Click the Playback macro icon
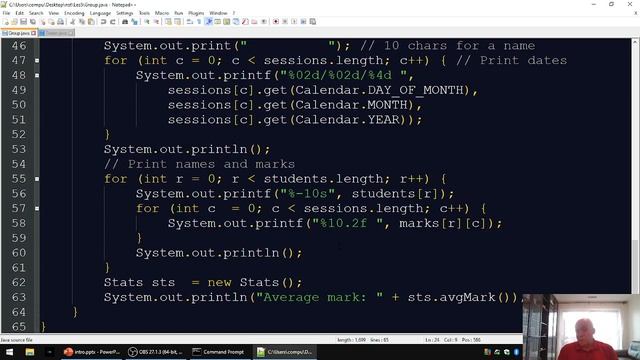This screenshot has width=640, height=360. coord(294,22)
